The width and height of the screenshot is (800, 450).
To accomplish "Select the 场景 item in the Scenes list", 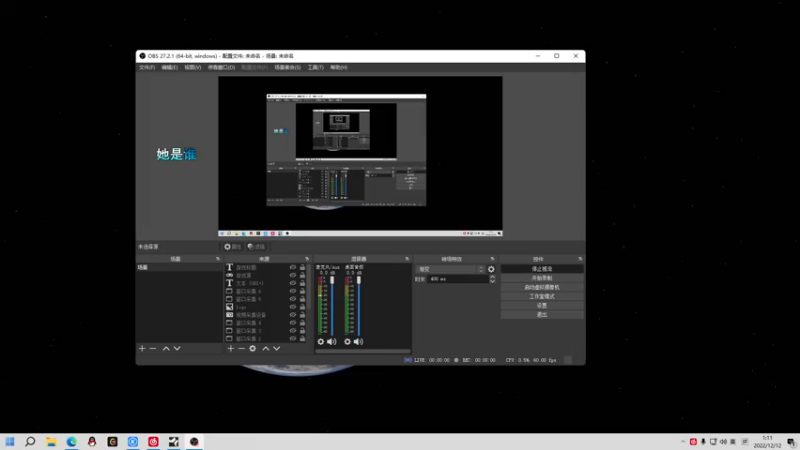I will (x=179, y=267).
